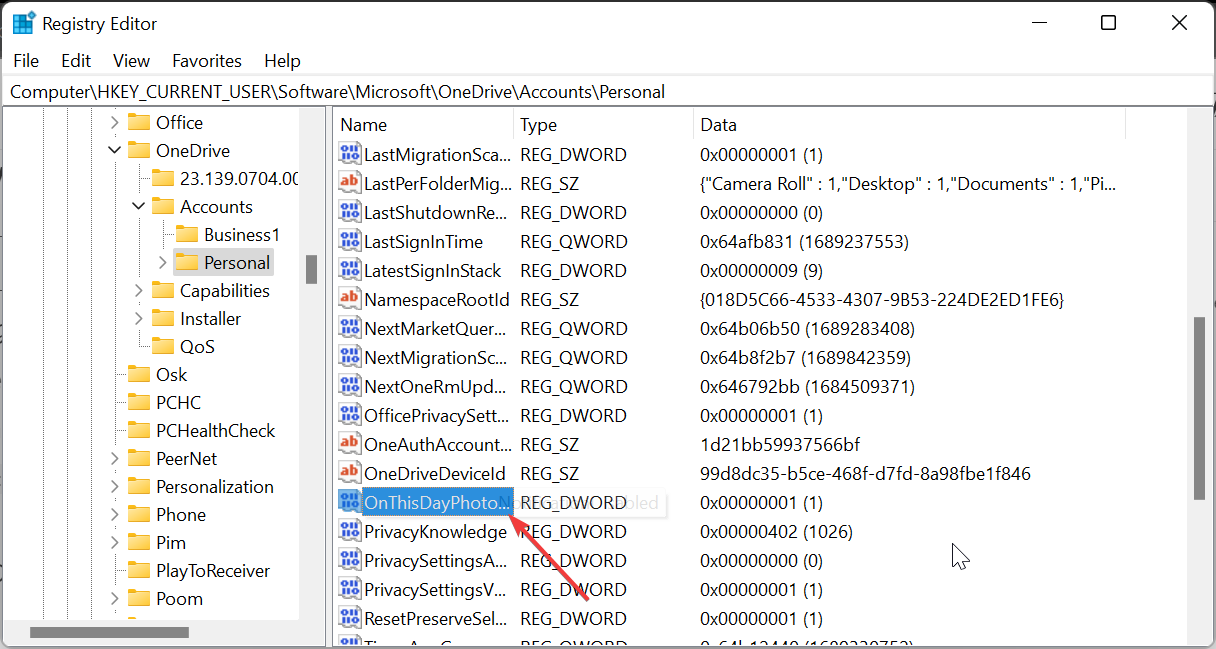Select the Installer registry key
1216x649 pixels.
tap(210, 319)
